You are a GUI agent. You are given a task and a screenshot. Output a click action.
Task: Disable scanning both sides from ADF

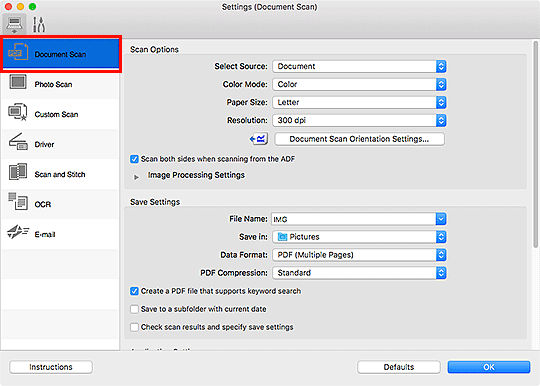click(x=134, y=159)
